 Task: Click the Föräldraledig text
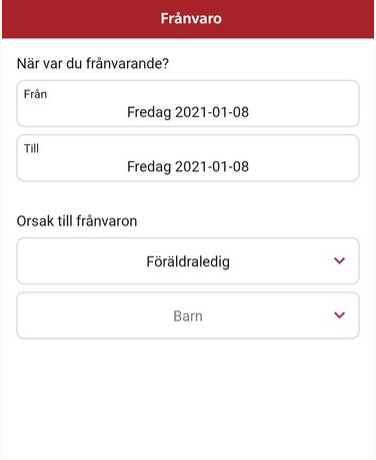point(188,262)
